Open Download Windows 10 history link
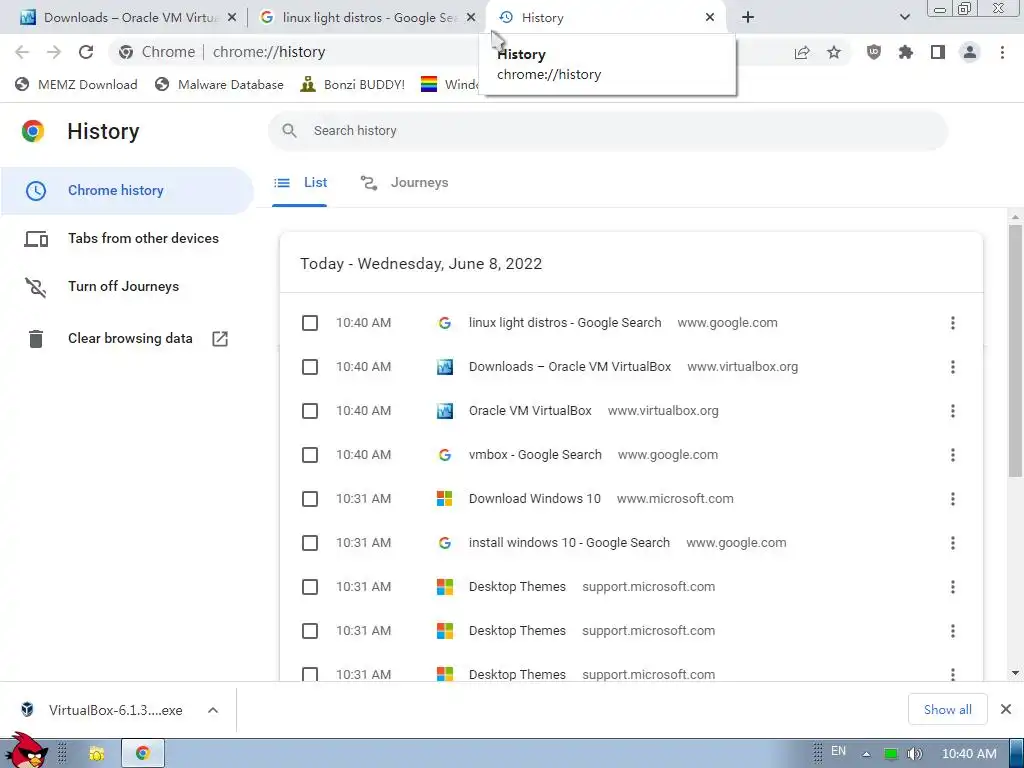Screen dimensions: 1024x768 [x=535, y=499]
